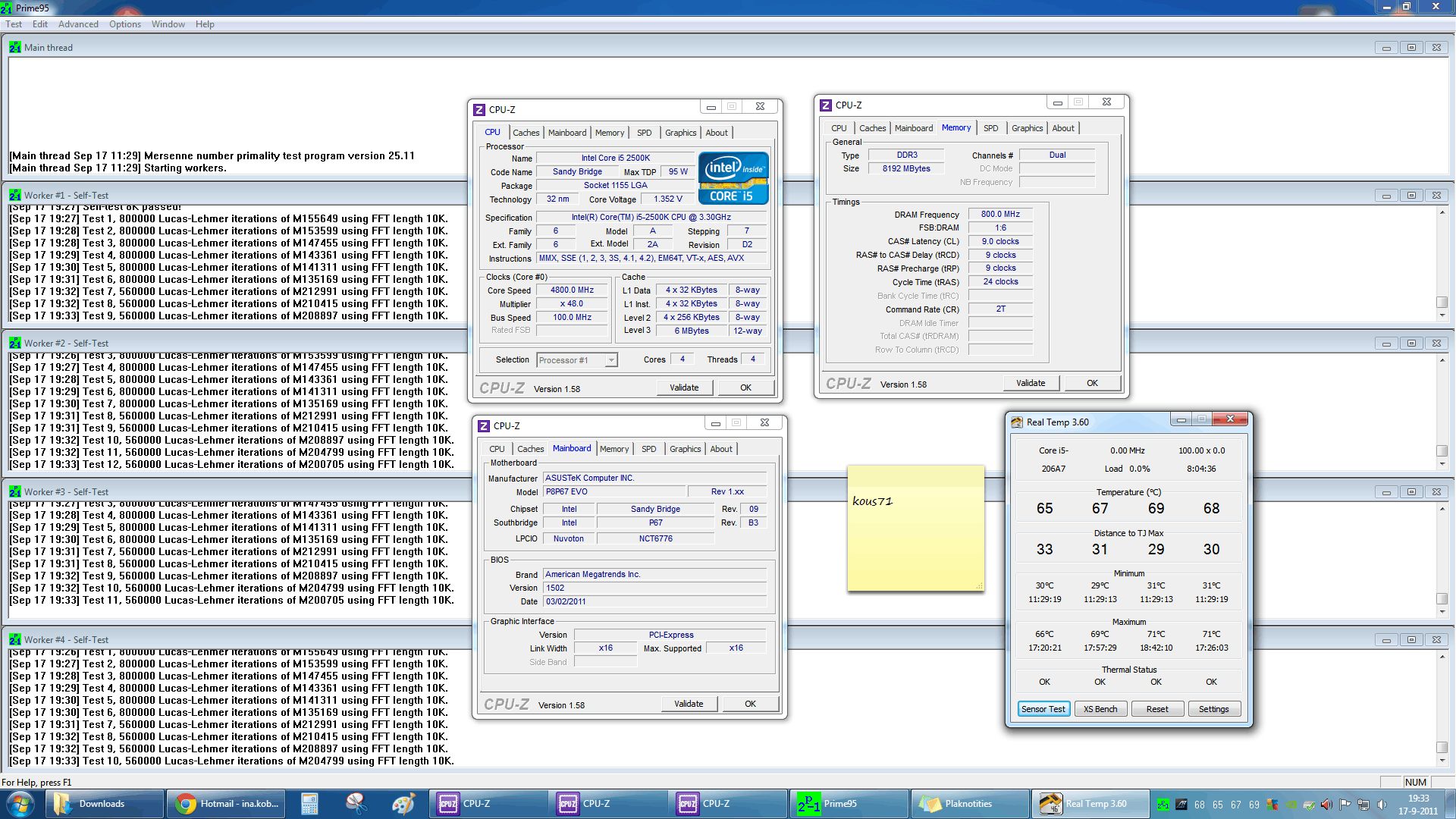
Task: Click the Sensor Test button in Real Temp
Action: pos(1043,709)
